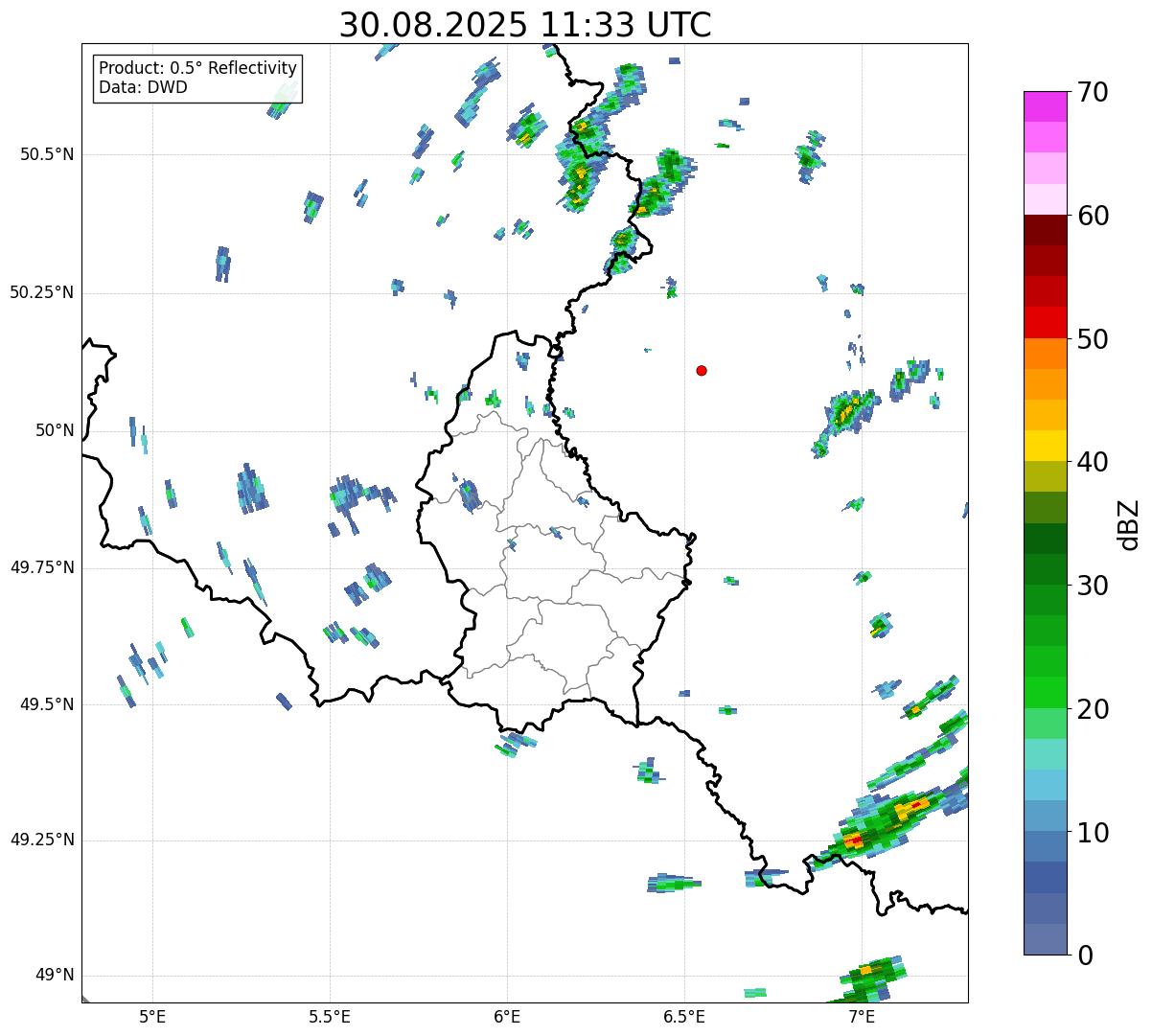The image size is (1152, 1036).
Task: Click the magenta 70 dBZ colorbar segment
Action: 1045,106
